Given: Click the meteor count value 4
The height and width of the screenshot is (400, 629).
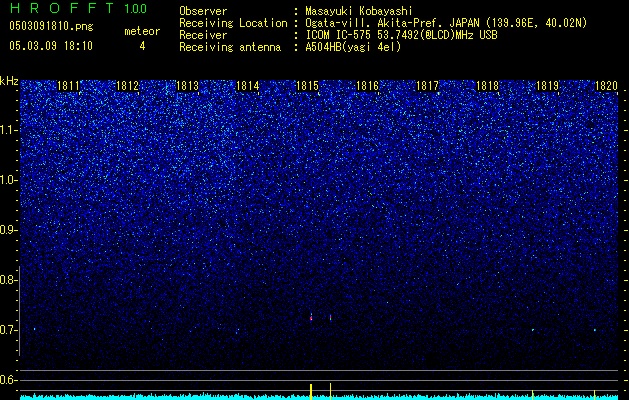Looking at the screenshot, I should pyautogui.click(x=142, y=46).
